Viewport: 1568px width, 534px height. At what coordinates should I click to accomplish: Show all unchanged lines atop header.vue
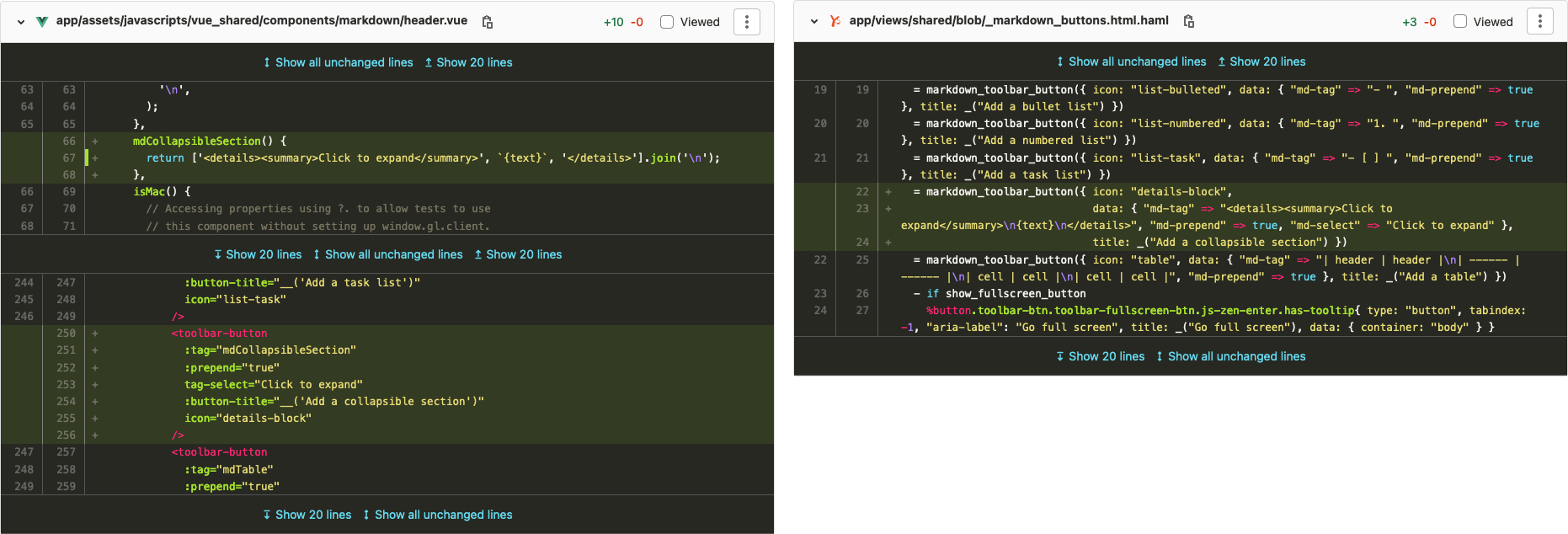click(338, 62)
